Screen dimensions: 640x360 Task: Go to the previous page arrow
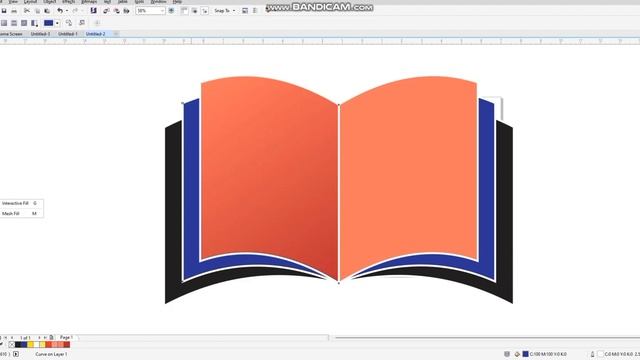pyautogui.click(x=12, y=338)
